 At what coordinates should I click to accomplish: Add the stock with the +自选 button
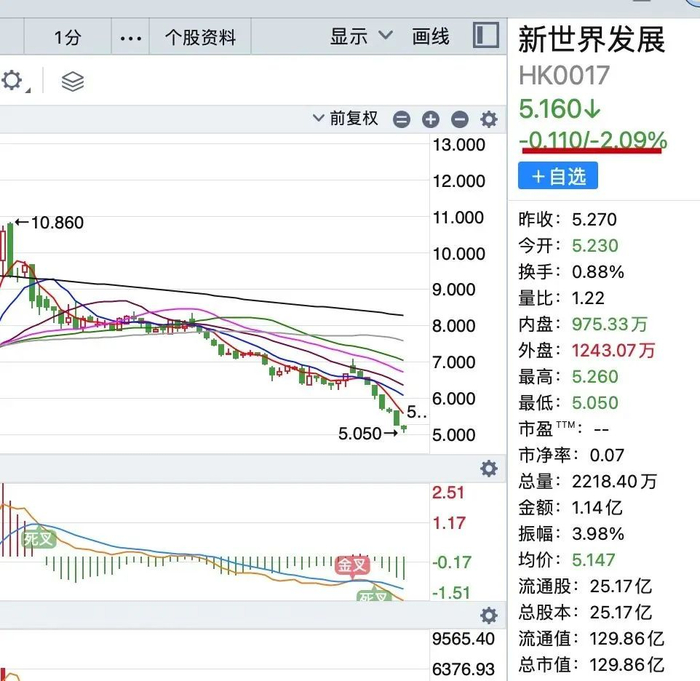[558, 176]
